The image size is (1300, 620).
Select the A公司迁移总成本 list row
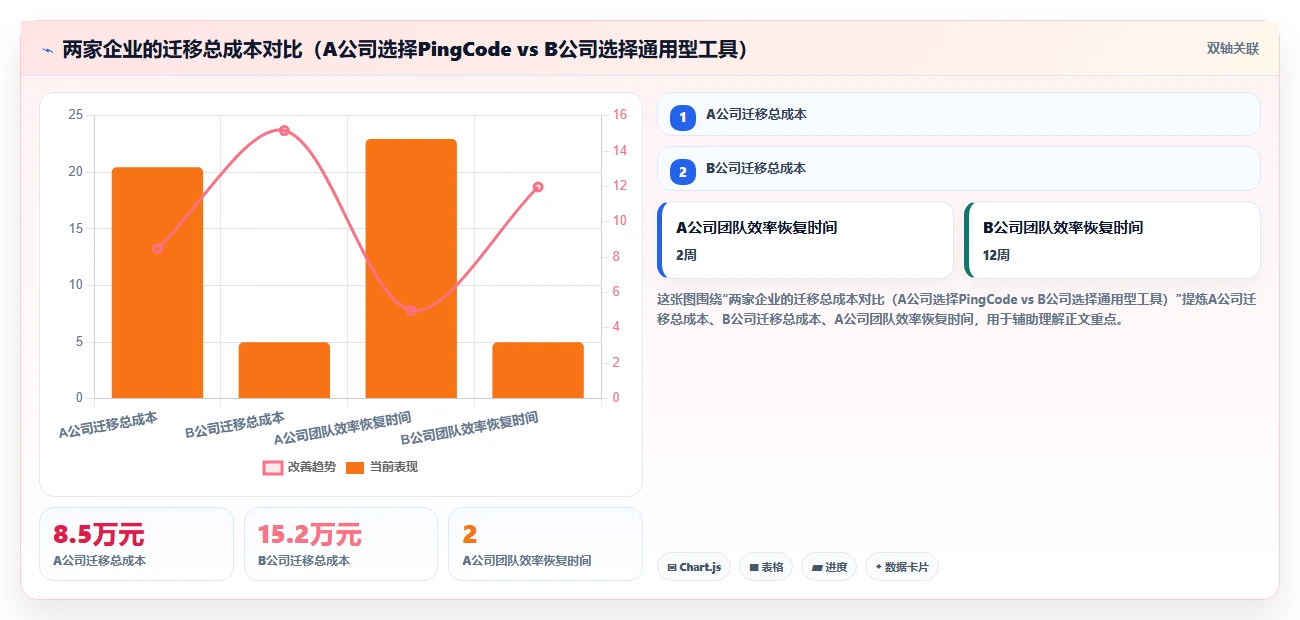[958, 114]
